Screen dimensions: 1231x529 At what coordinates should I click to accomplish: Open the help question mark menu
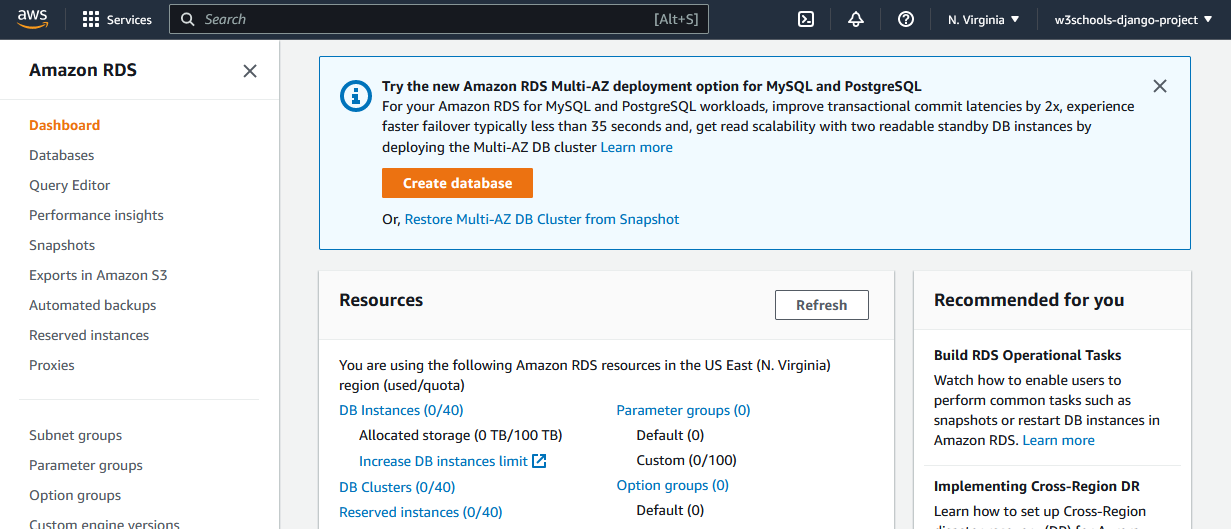point(906,20)
